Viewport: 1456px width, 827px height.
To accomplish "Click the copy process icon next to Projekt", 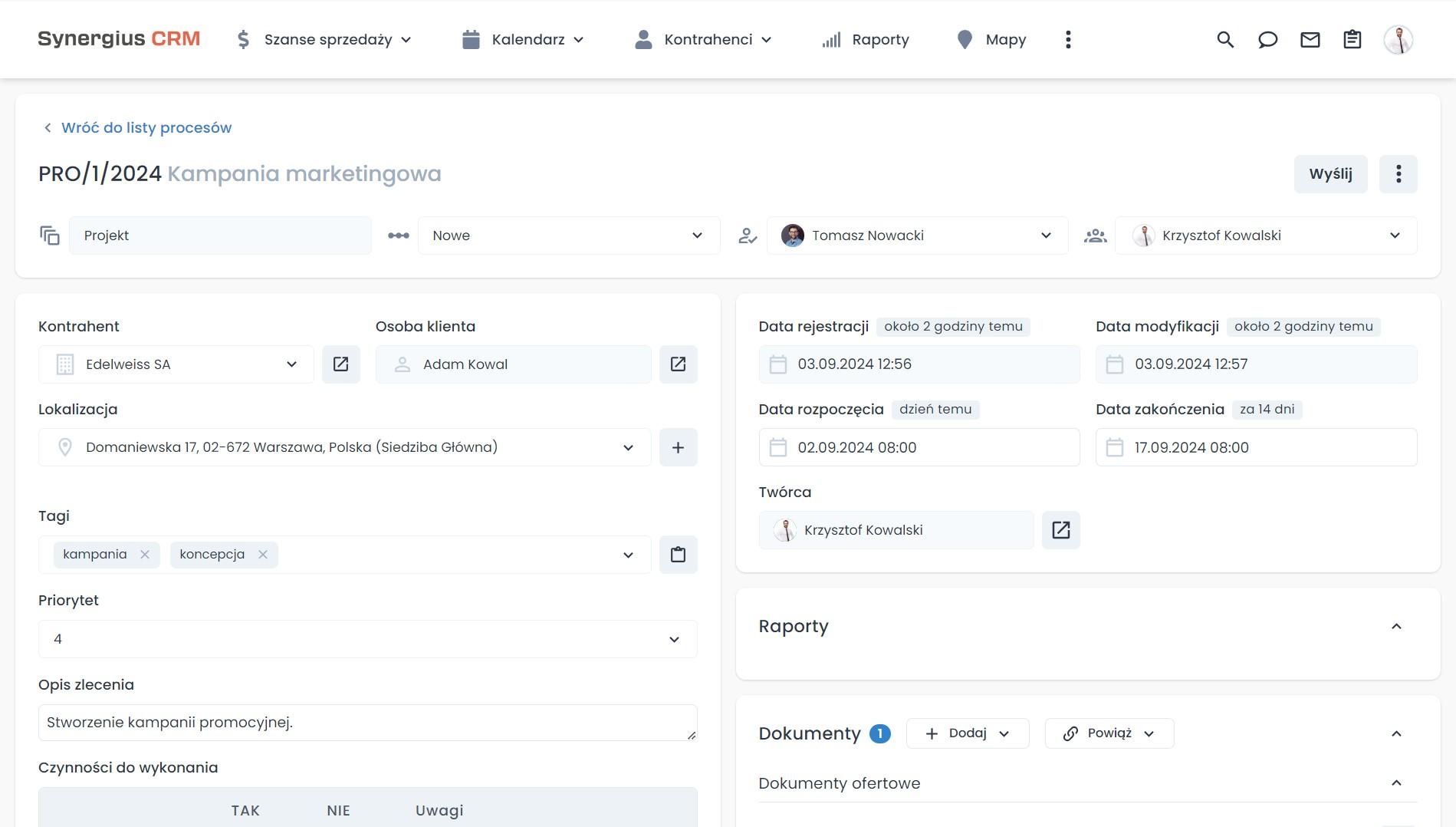I will (x=50, y=236).
